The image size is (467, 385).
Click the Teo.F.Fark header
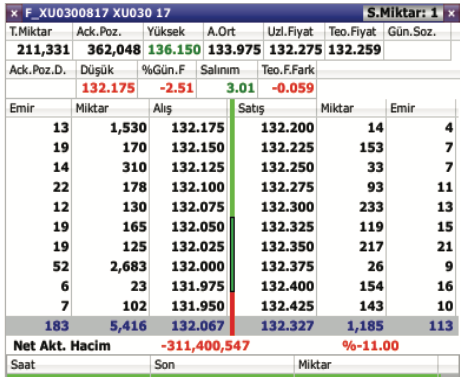(288, 70)
